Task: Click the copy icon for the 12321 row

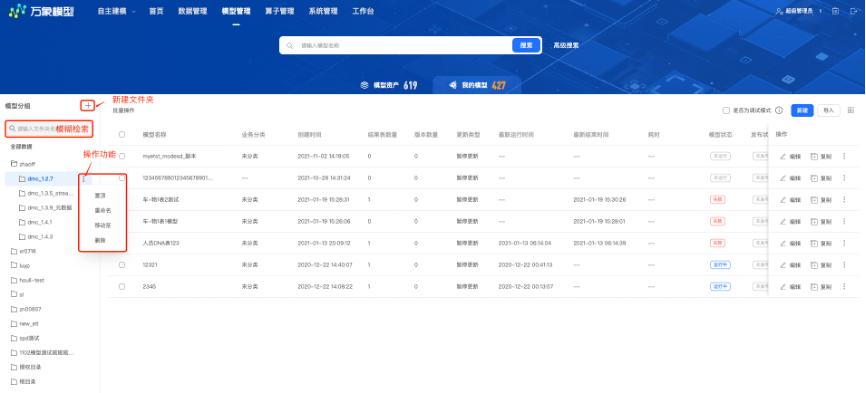Action: click(814, 265)
